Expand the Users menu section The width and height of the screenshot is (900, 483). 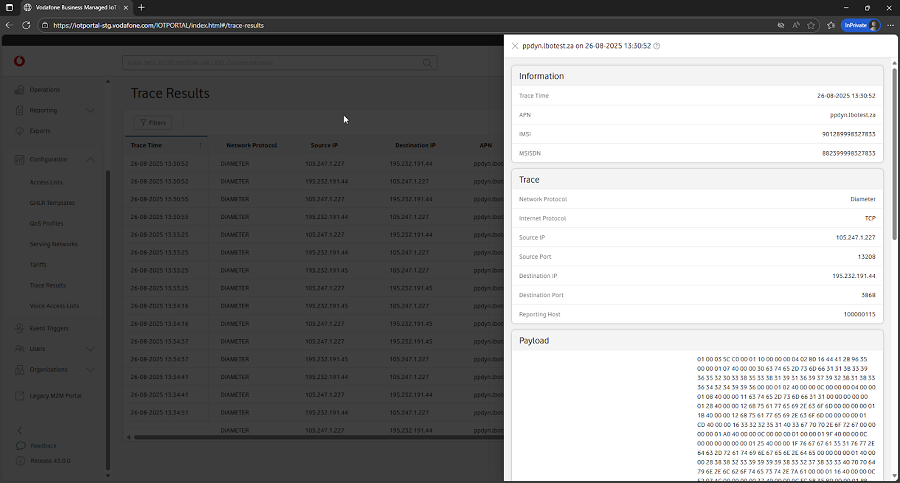click(90, 349)
